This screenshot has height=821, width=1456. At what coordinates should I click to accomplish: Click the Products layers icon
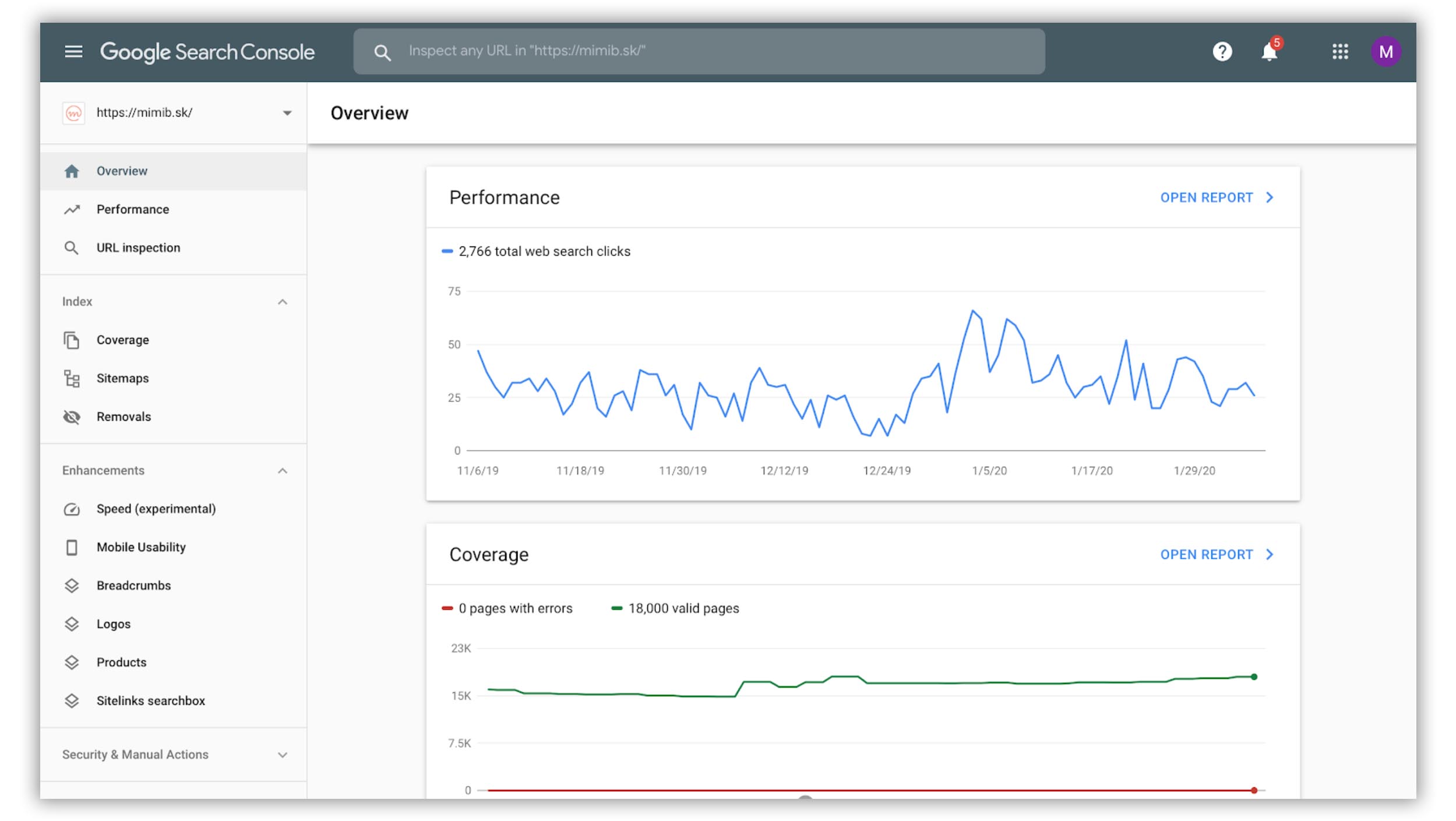[x=72, y=663]
